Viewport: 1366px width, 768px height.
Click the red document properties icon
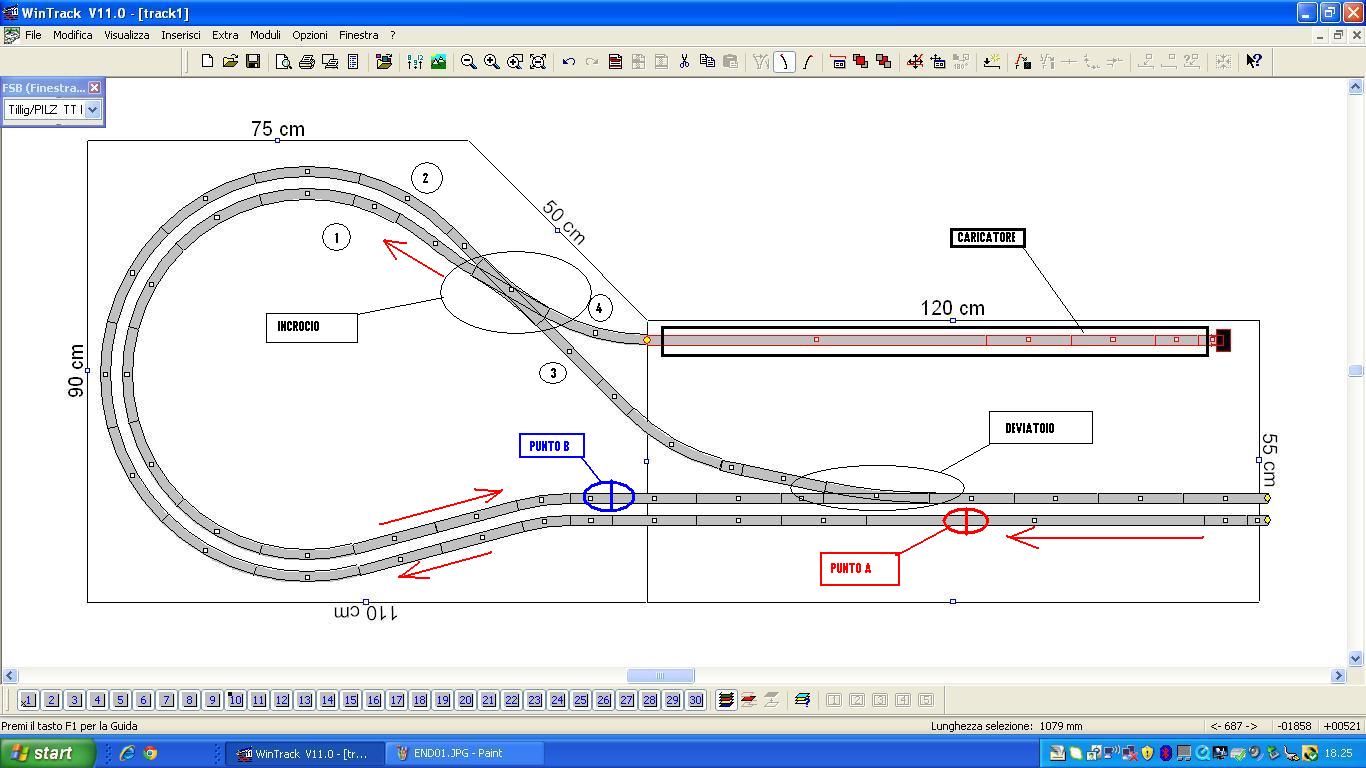coord(615,61)
